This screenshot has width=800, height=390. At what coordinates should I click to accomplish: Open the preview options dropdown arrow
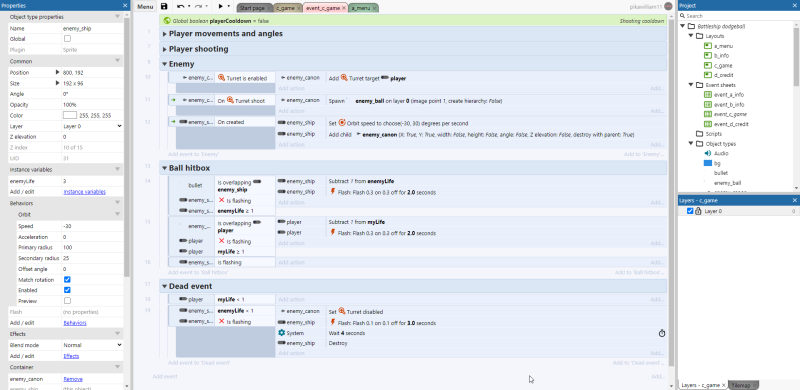tap(229, 7)
